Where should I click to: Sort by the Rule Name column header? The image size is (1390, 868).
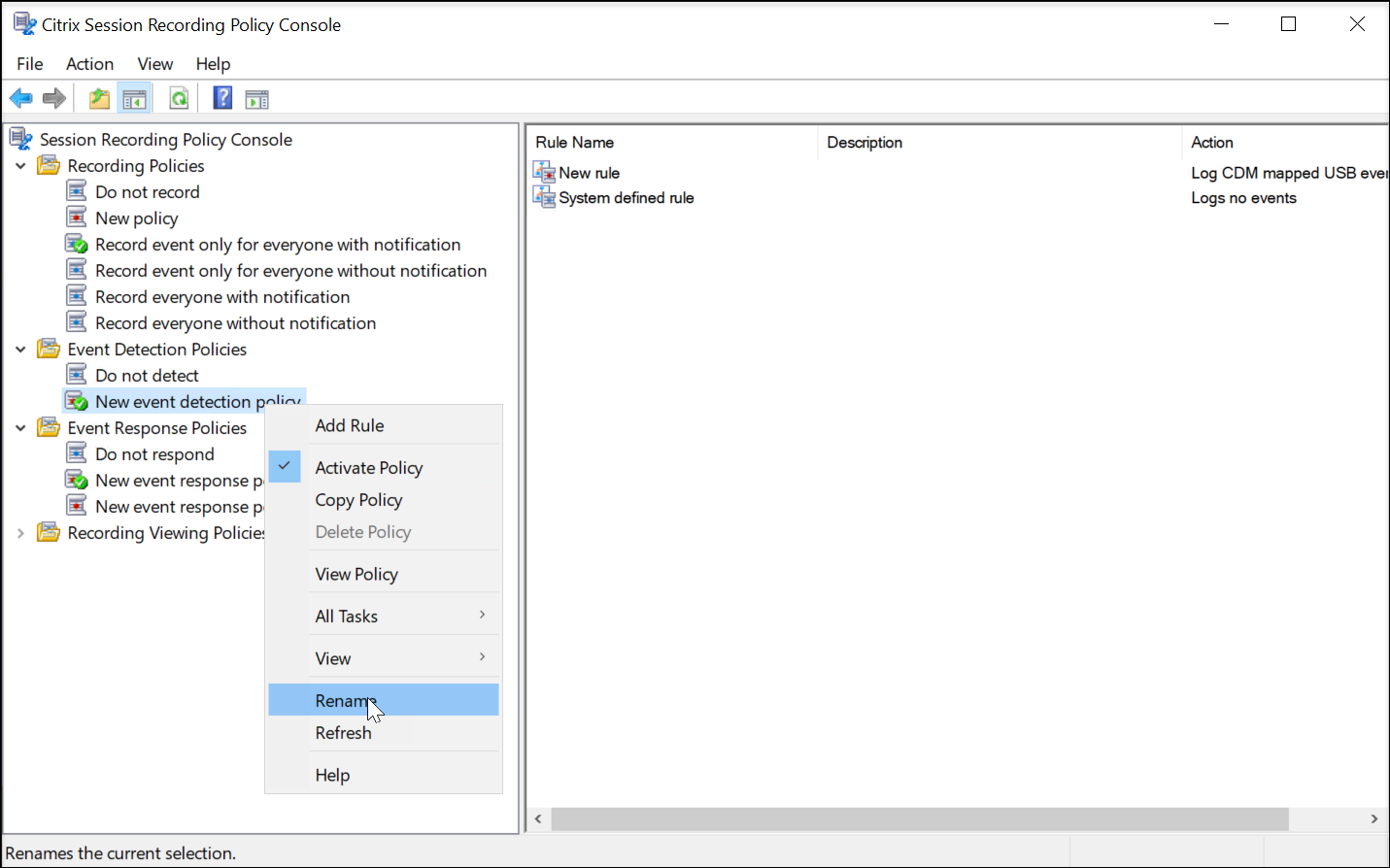point(575,143)
